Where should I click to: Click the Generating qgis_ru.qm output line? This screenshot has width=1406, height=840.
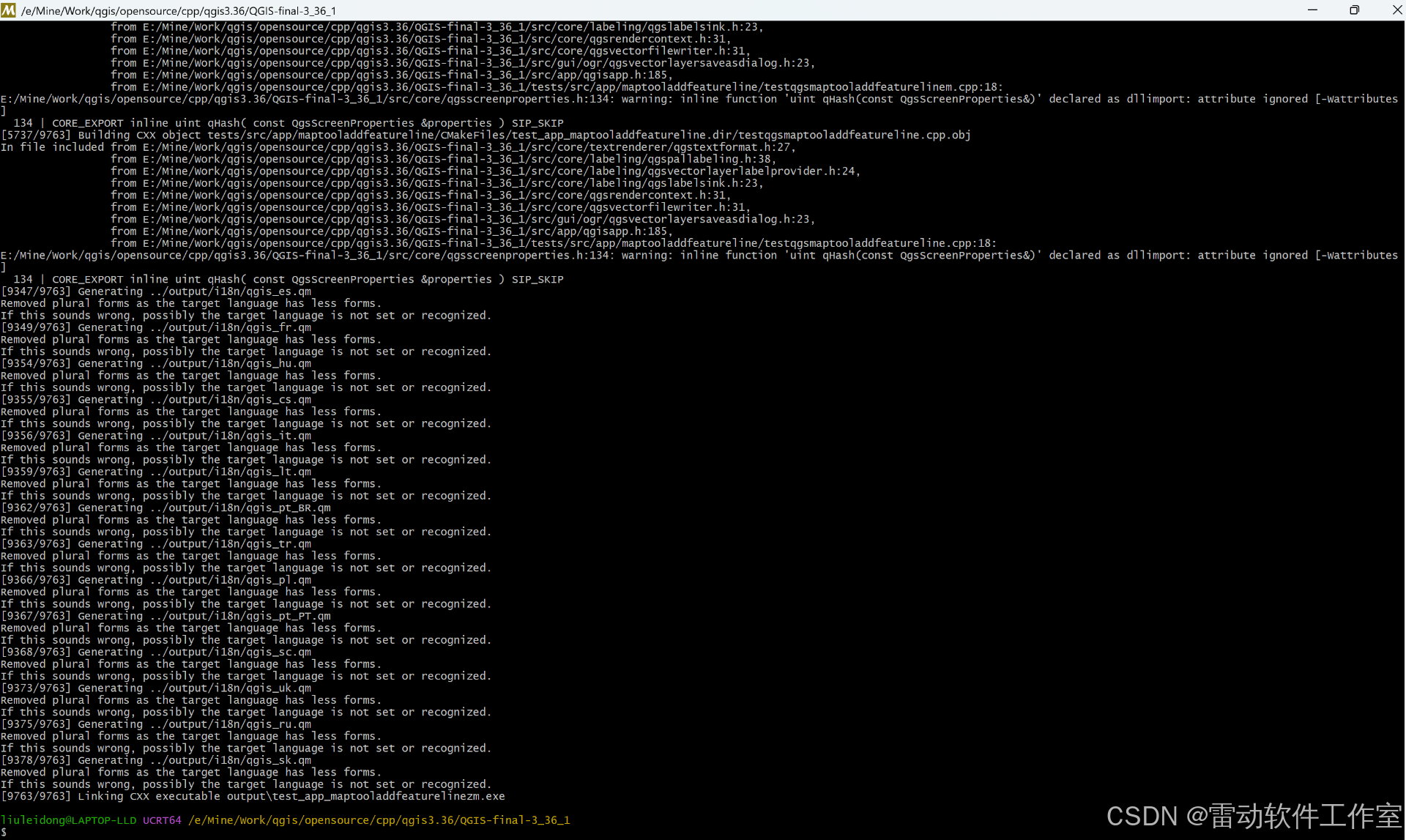click(156, 724)
